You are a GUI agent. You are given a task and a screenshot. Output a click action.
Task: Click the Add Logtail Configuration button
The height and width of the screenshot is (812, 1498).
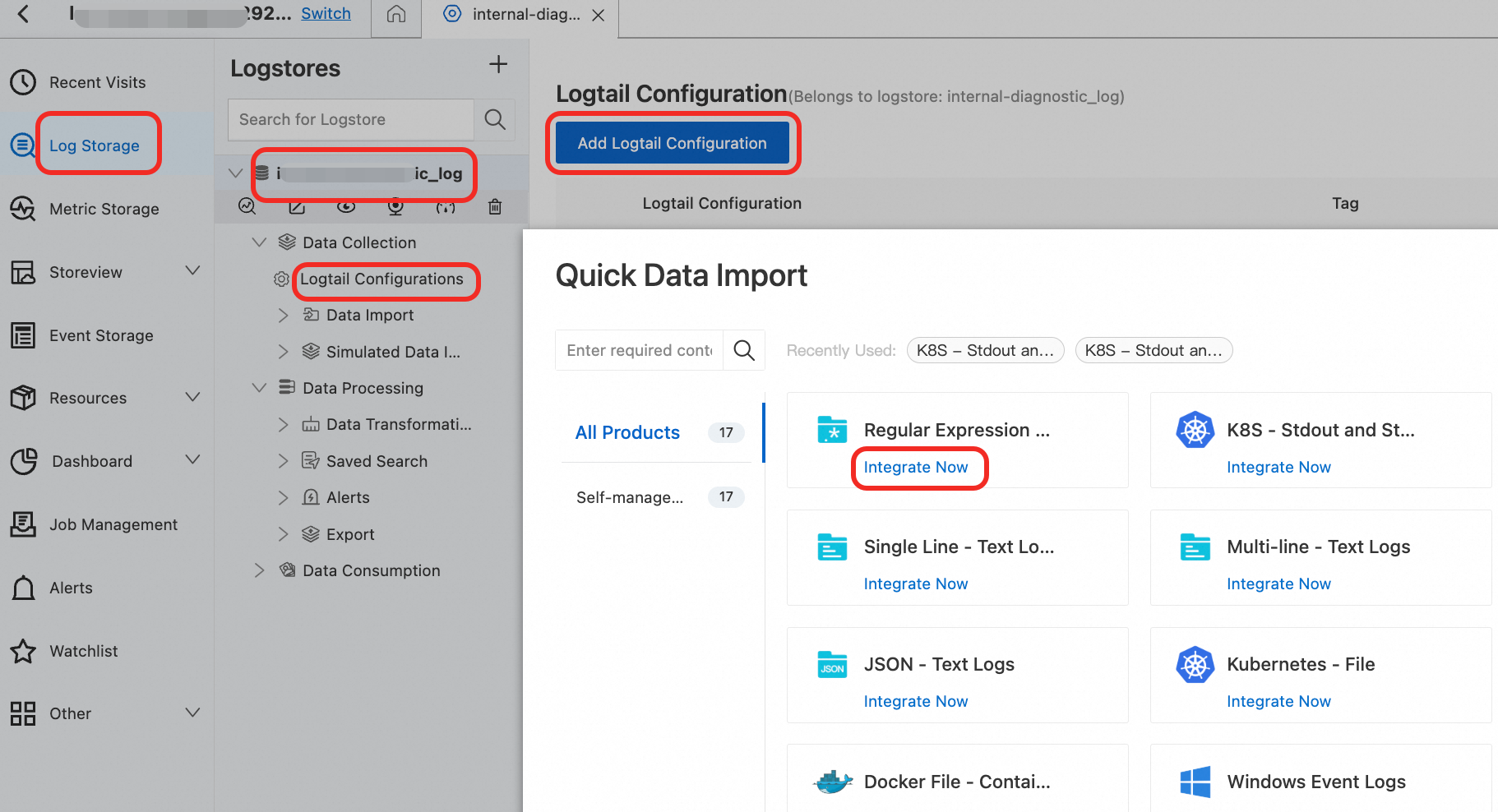[x=672, y=143]
